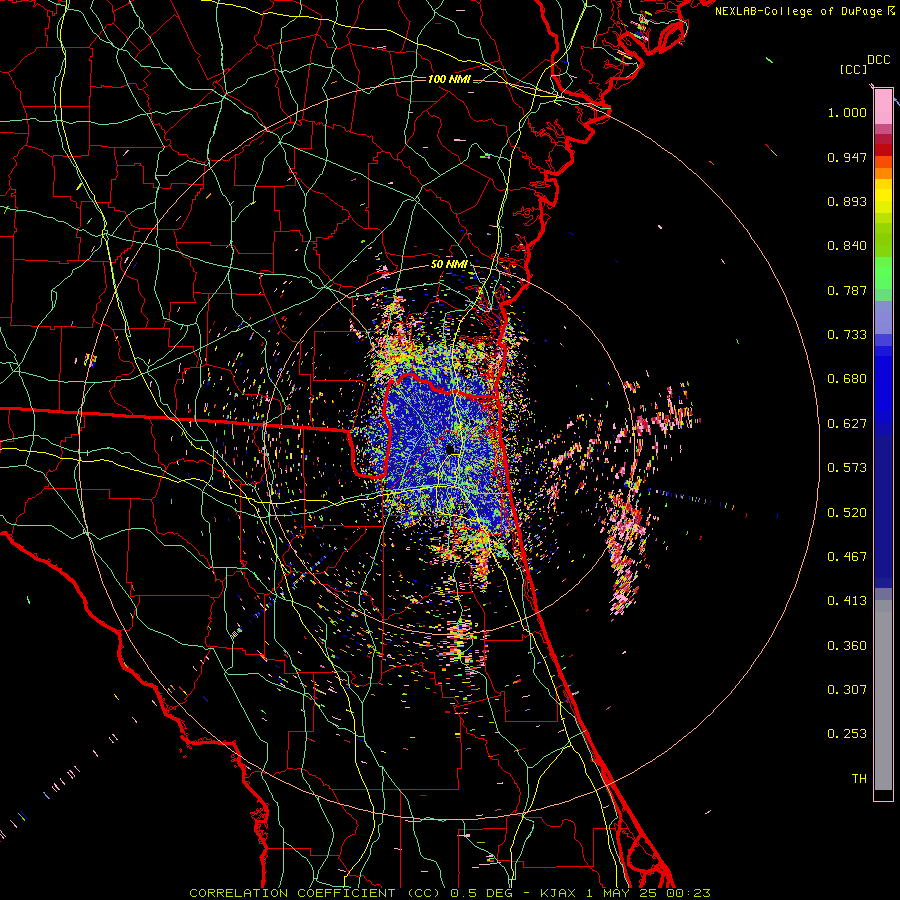
Task: Click the 0.680 legend value
Action: point(847,379)
